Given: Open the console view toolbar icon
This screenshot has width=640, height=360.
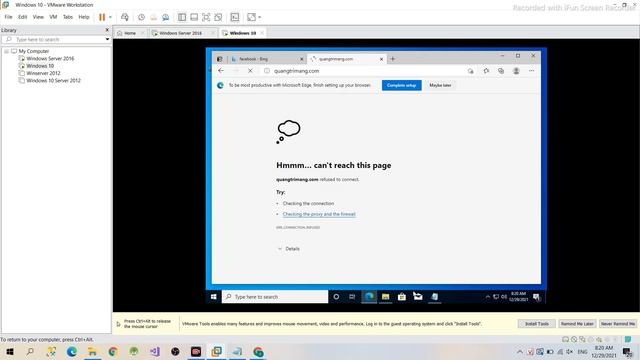Looking at the screenshot, I should point(235,17).
